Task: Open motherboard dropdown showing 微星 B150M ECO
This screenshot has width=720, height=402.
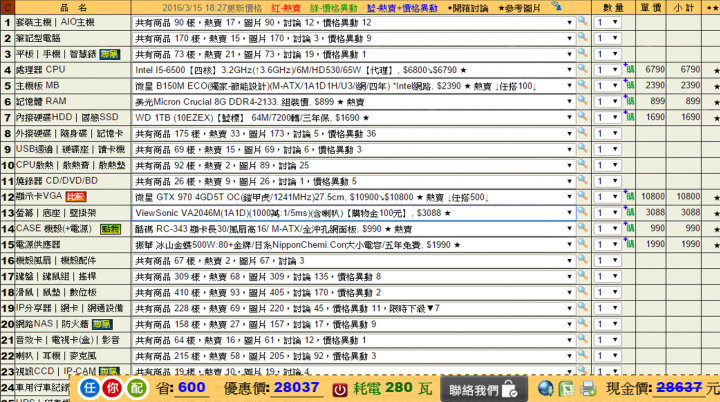Action: [354, 86]
